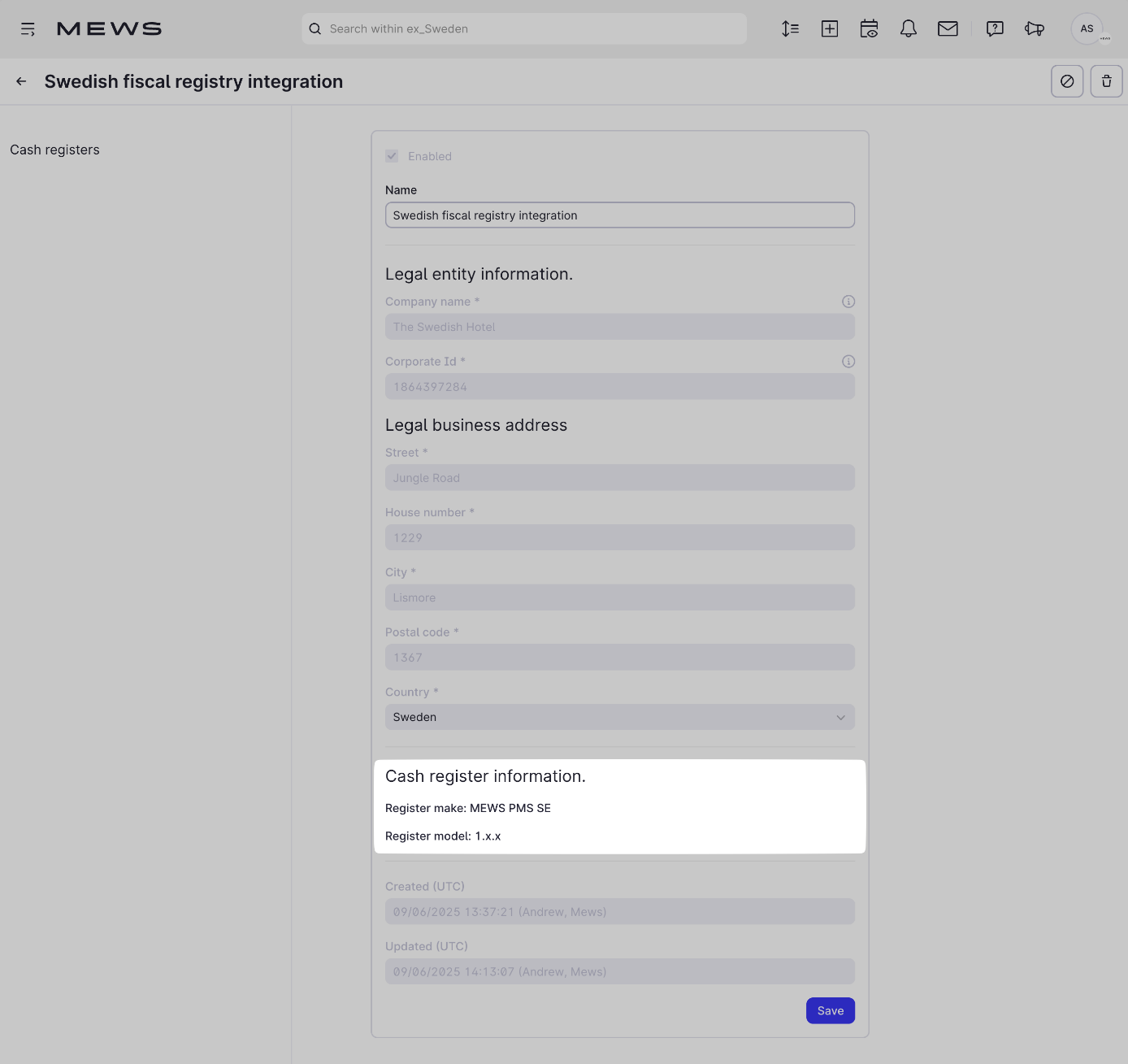Image resolution: width=1128 pixels, height=1064 pixels.
Task: Click the disable/block icon near delete
Action: (x=1067, y=81)
